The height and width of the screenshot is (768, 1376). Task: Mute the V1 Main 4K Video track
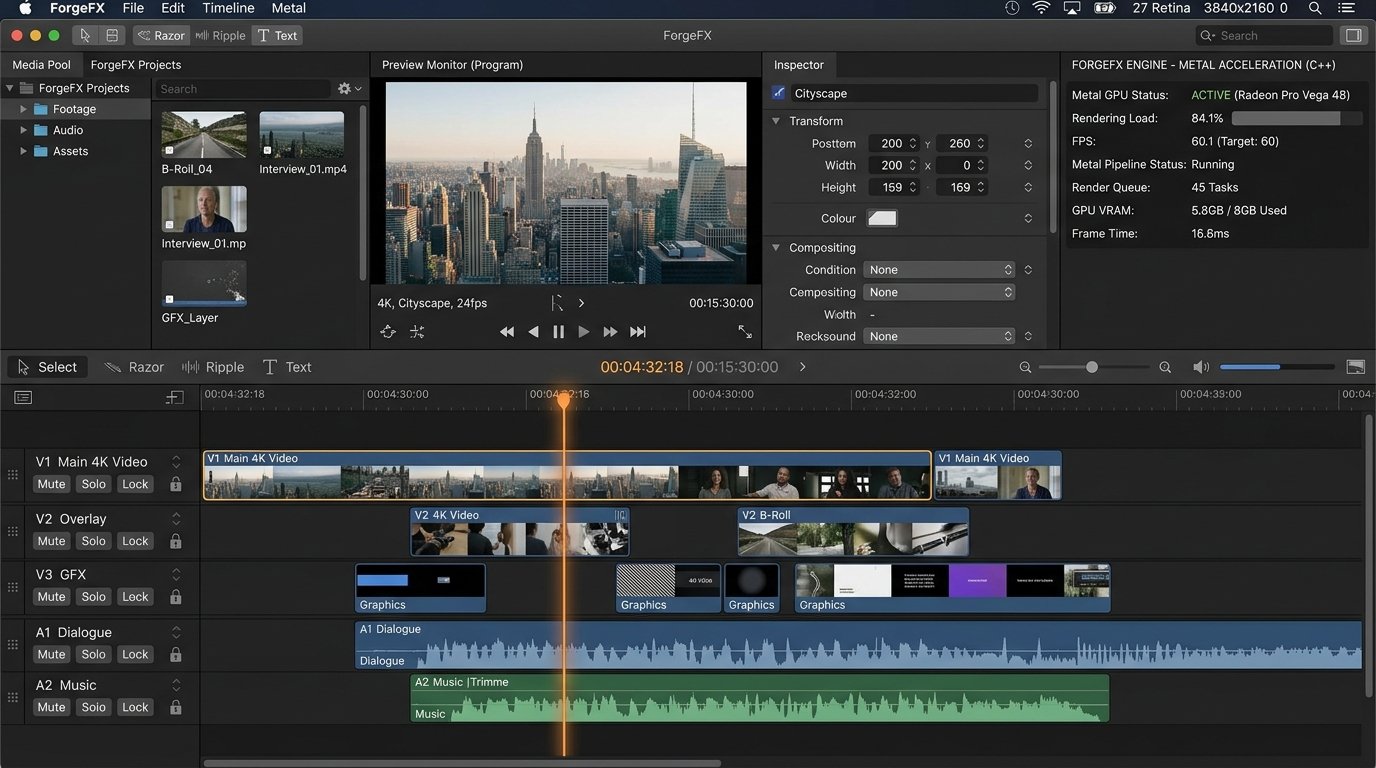pos(51,484)
